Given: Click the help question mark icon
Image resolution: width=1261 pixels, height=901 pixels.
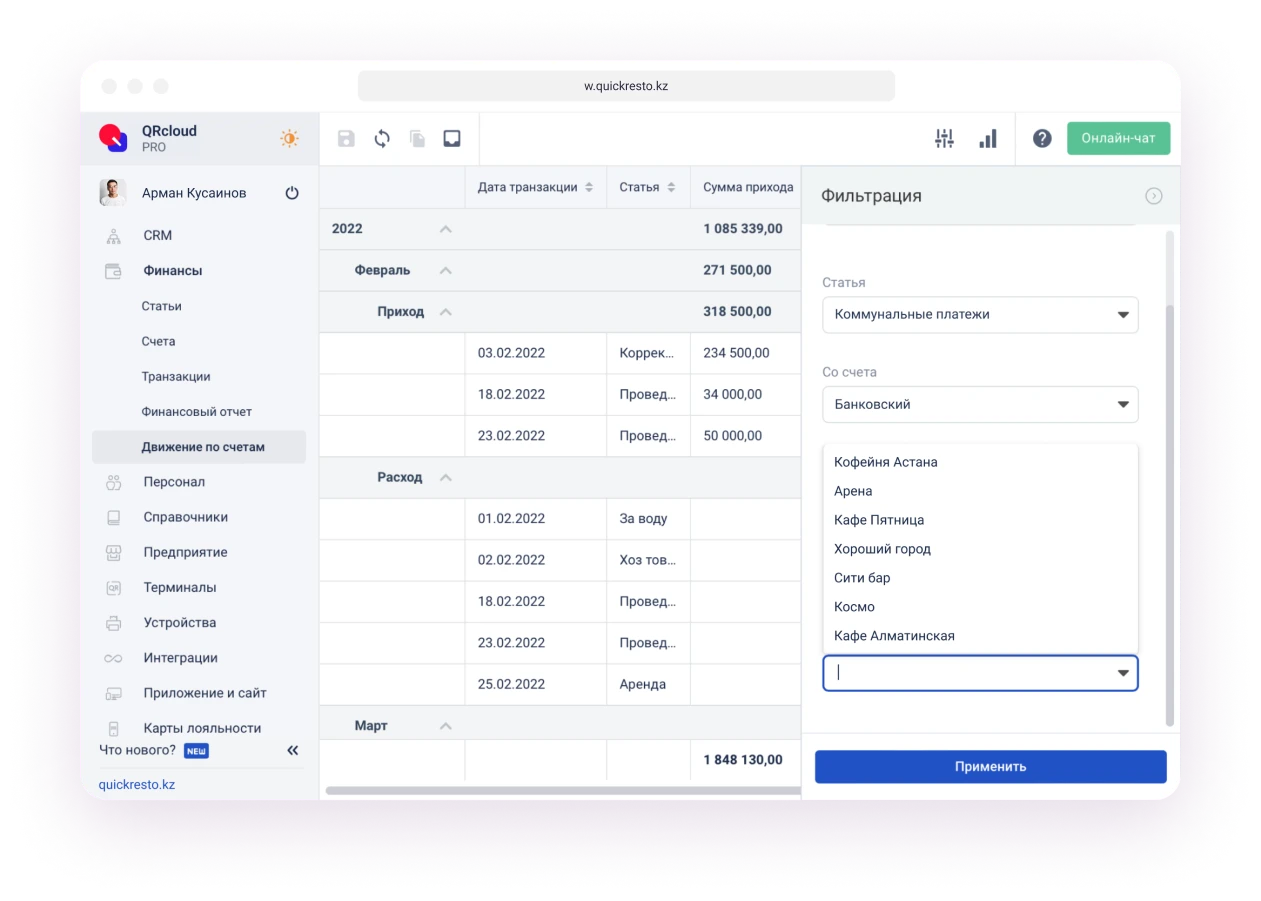Looking at the screenshot, I should coord(1042,139).
